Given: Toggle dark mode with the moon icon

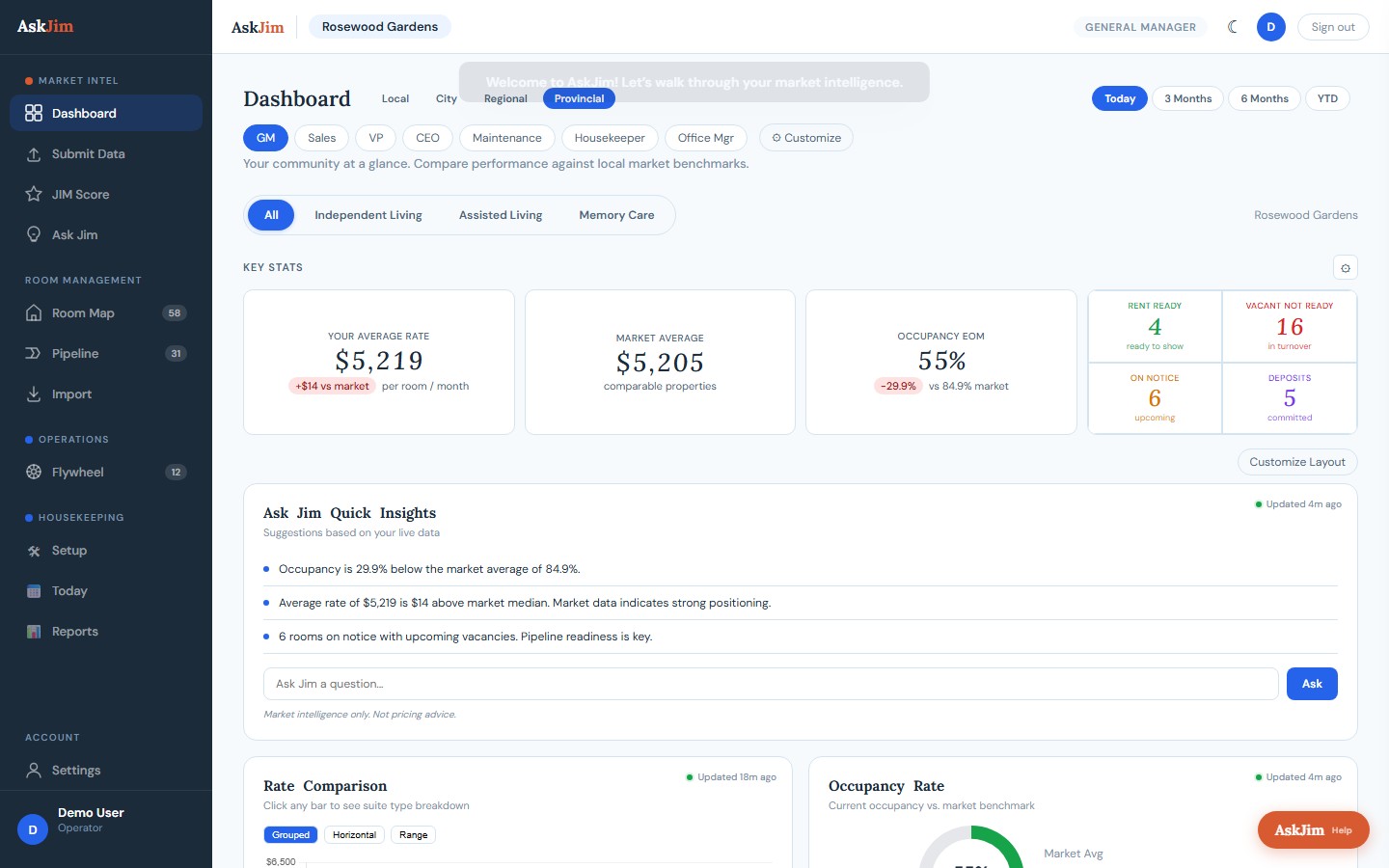Looking at the screenshot, I should pyautogui.click(x=1233, y=27).
